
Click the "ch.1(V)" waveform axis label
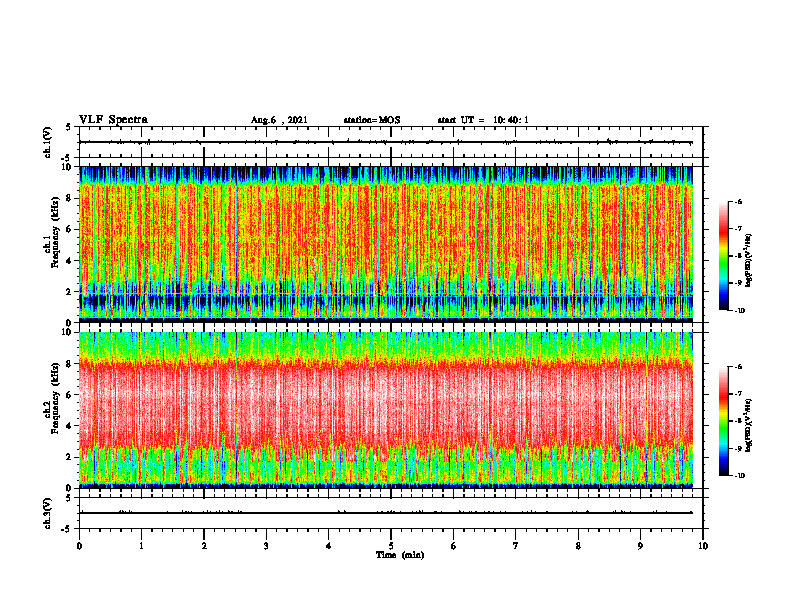48,142
